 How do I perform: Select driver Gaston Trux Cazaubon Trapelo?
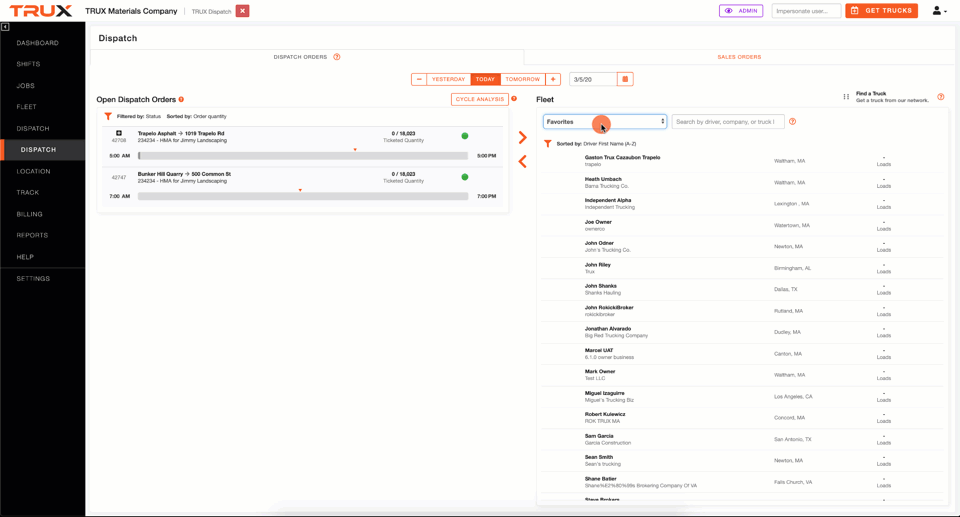(x=742, y=161)
